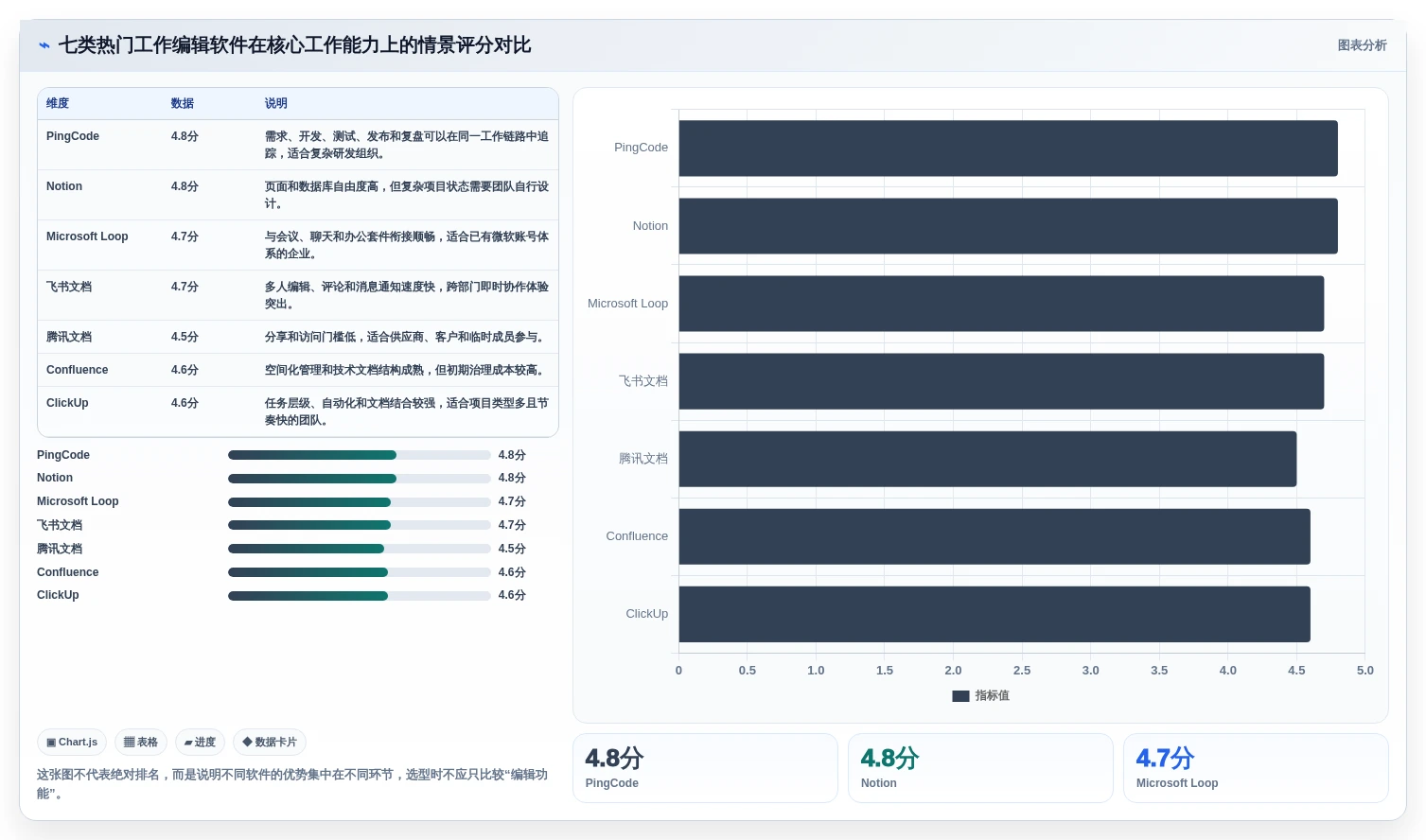This screenshot has height=840, width=1426.
Task: Click the ClickUp bar in the chart
Action: click(995, 614)
